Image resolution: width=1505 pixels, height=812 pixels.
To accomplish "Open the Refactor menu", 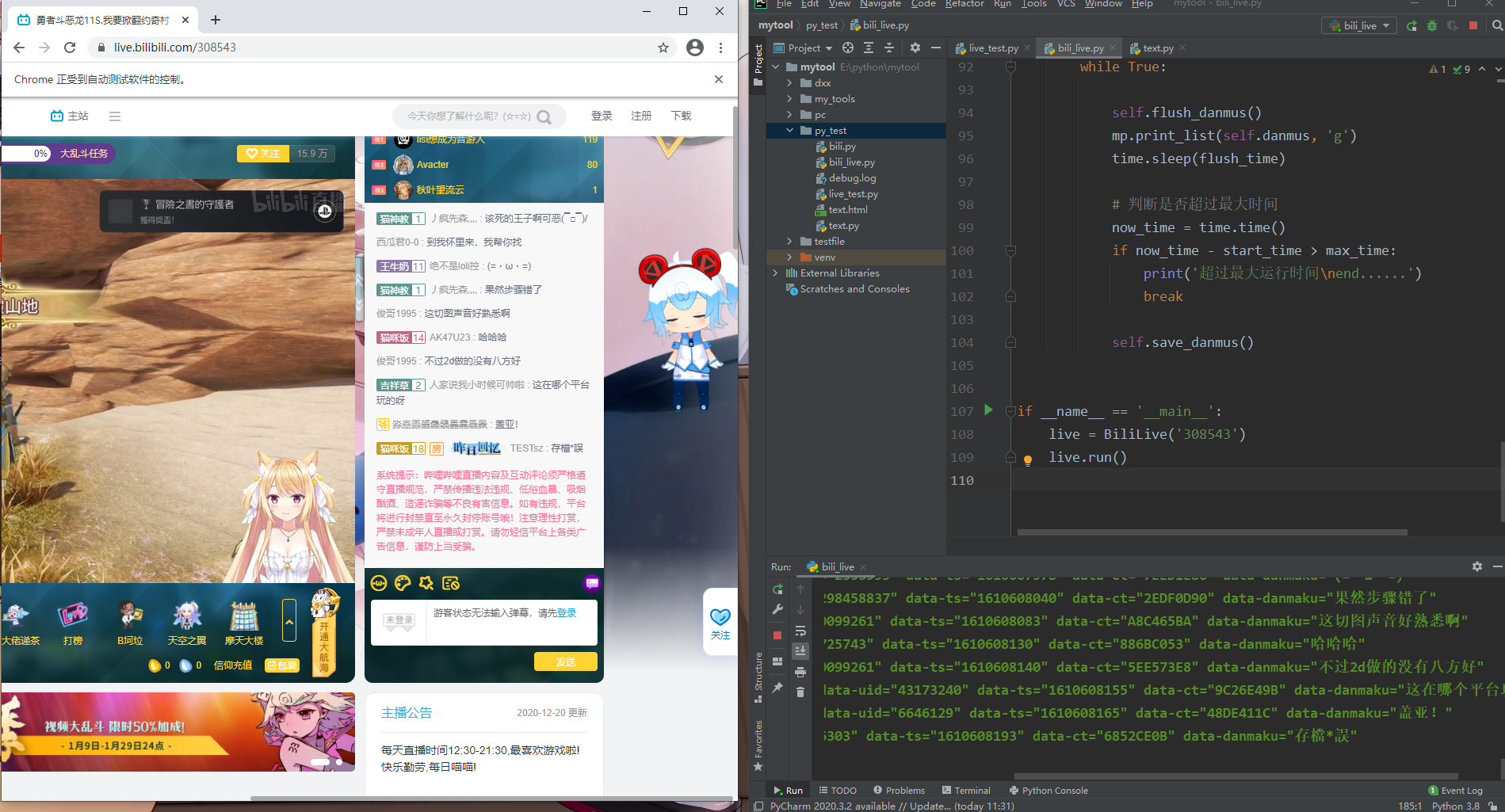I will (964, 4).
